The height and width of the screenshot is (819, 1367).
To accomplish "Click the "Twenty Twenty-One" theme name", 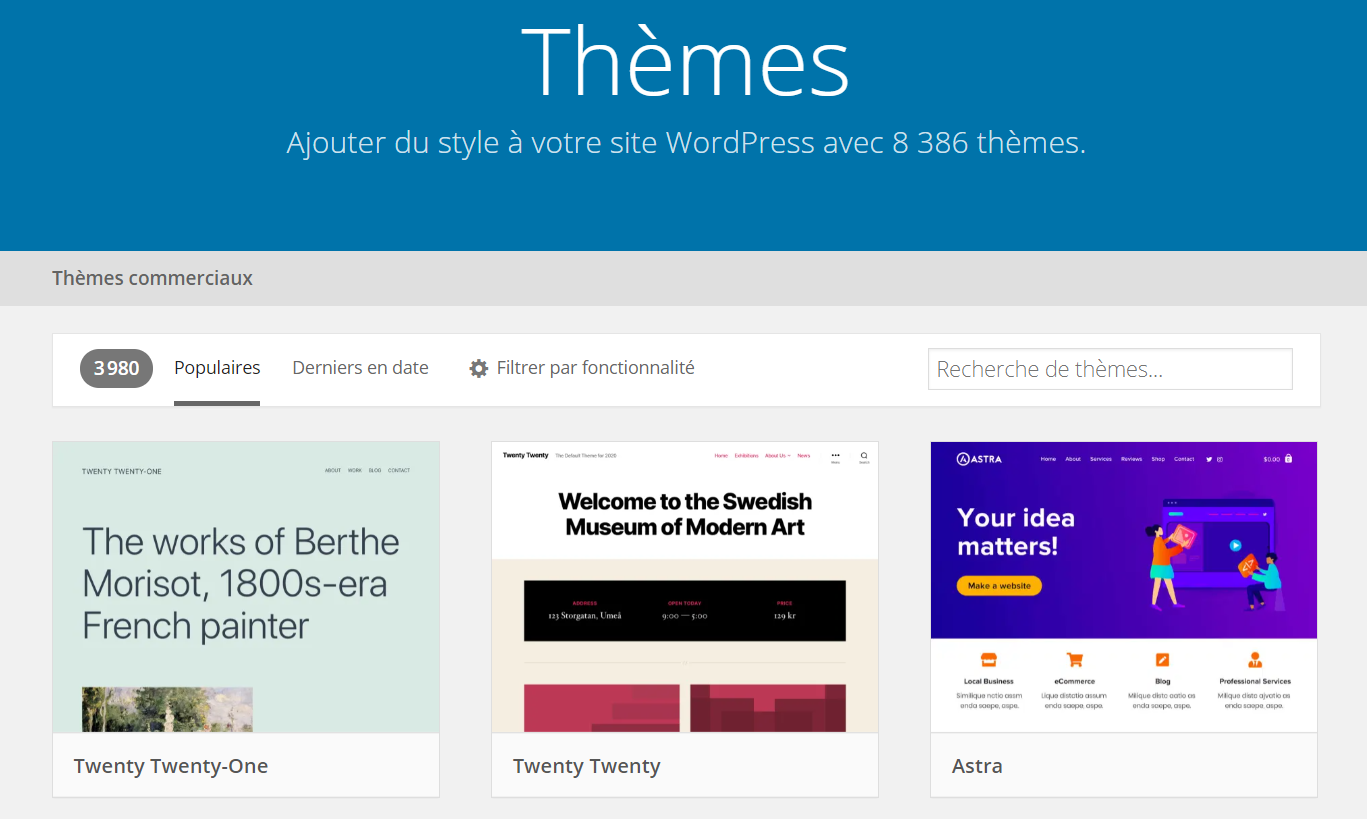I will [171, 766].
